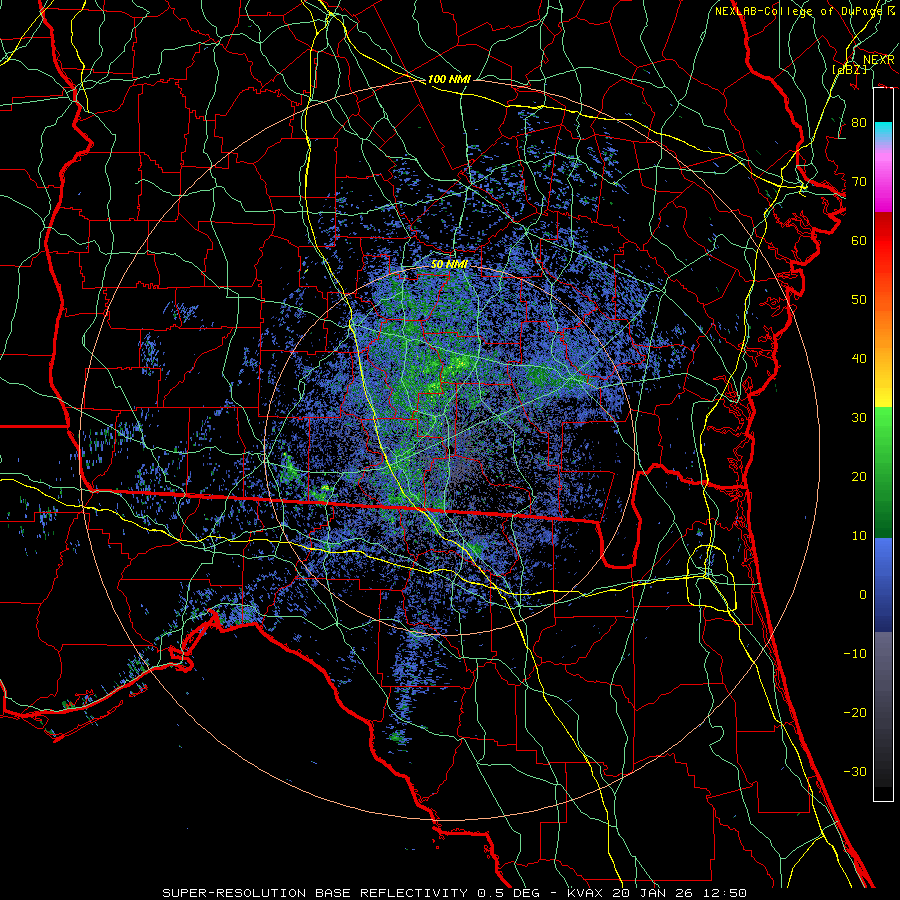The height and width of the screenshot is (900, 900).
Task: Click the 40 value on the reflectivity scale
Action: pyautogui.click(x=859, y=359)
